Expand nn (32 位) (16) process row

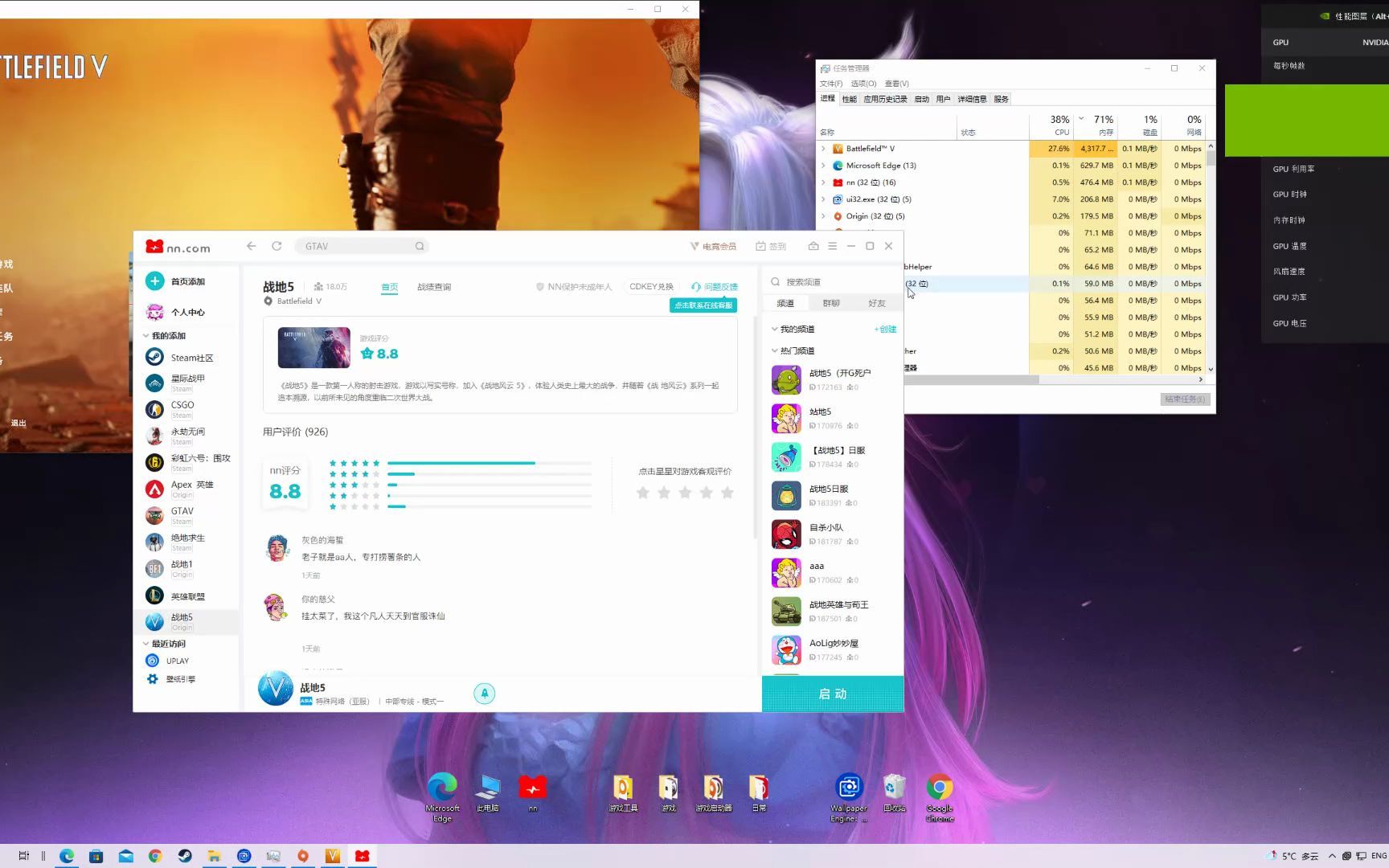coord(823,182)
